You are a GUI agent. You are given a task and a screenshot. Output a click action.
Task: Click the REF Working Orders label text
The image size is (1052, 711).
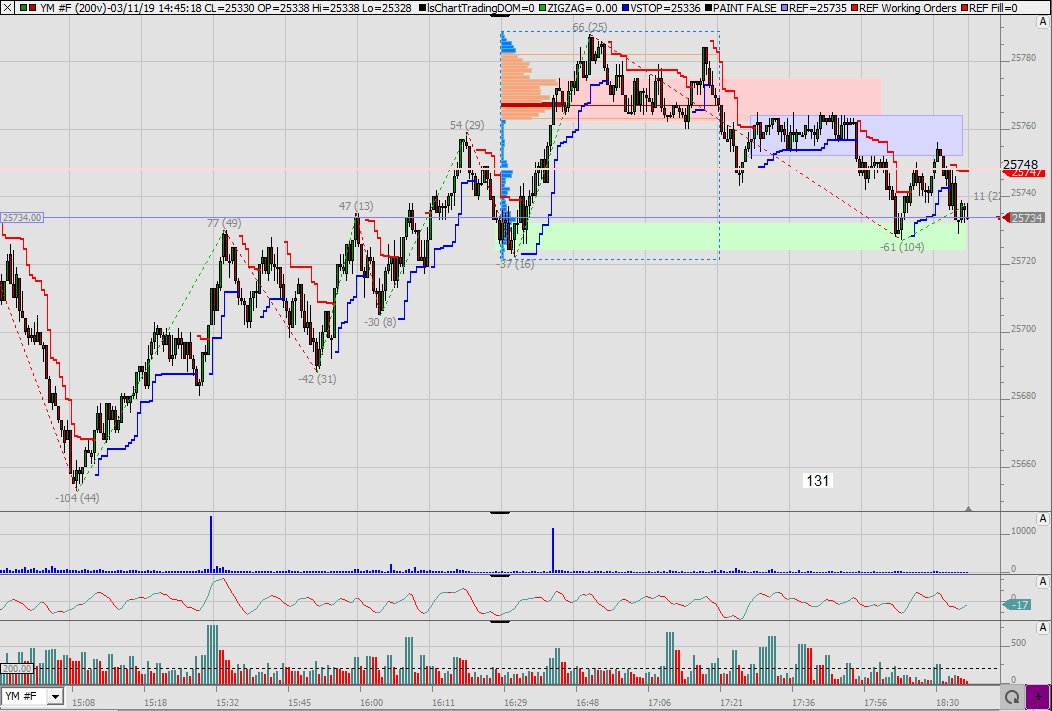pos(905,7)
